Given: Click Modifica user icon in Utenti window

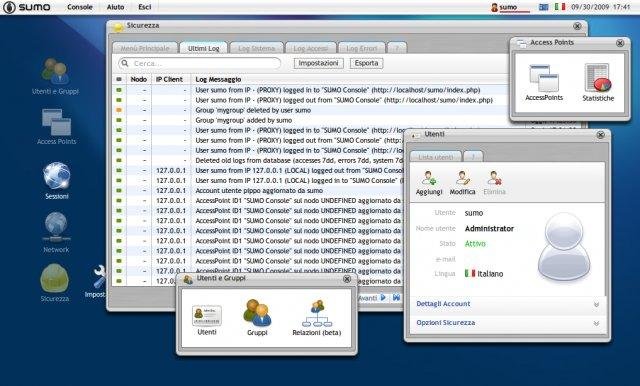Looking at the screenshot, I should point(462,183).
